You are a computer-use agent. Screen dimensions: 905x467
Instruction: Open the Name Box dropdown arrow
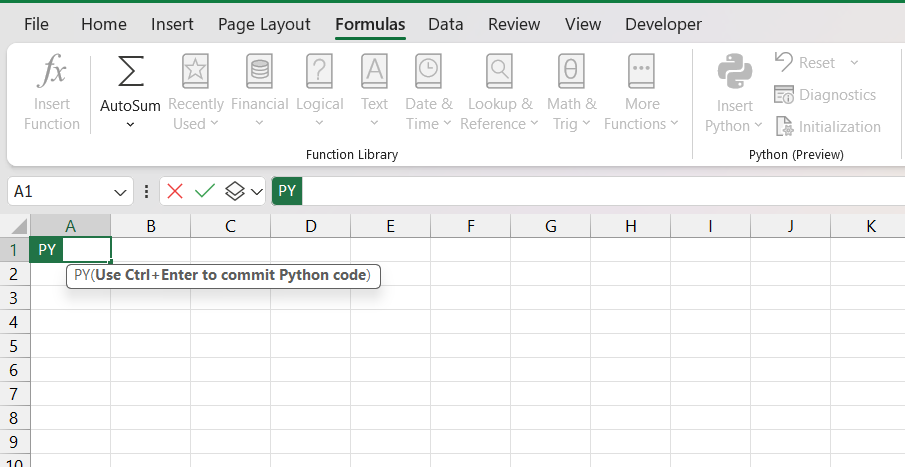coord(120,192)
